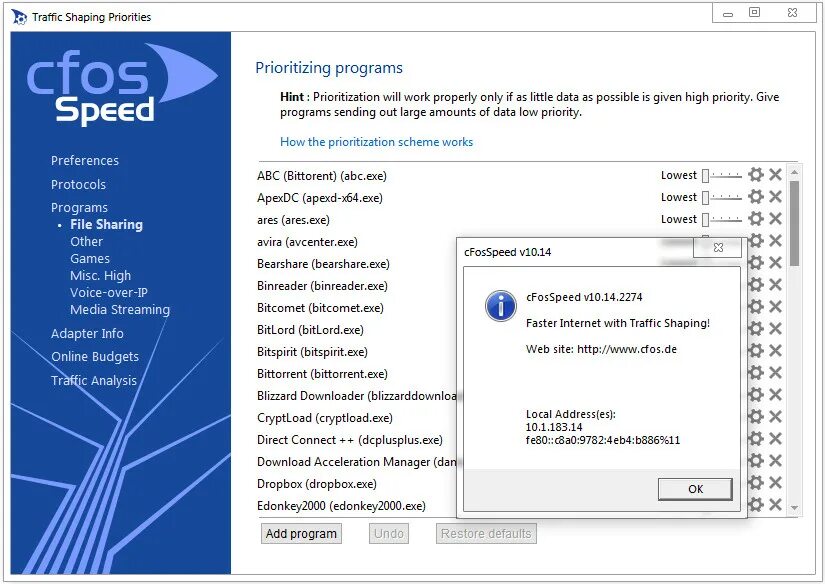This screenshot has width=825, height=584.
Task: Remove ares (ares.exe) via X icon
Action: click(775, 219)
